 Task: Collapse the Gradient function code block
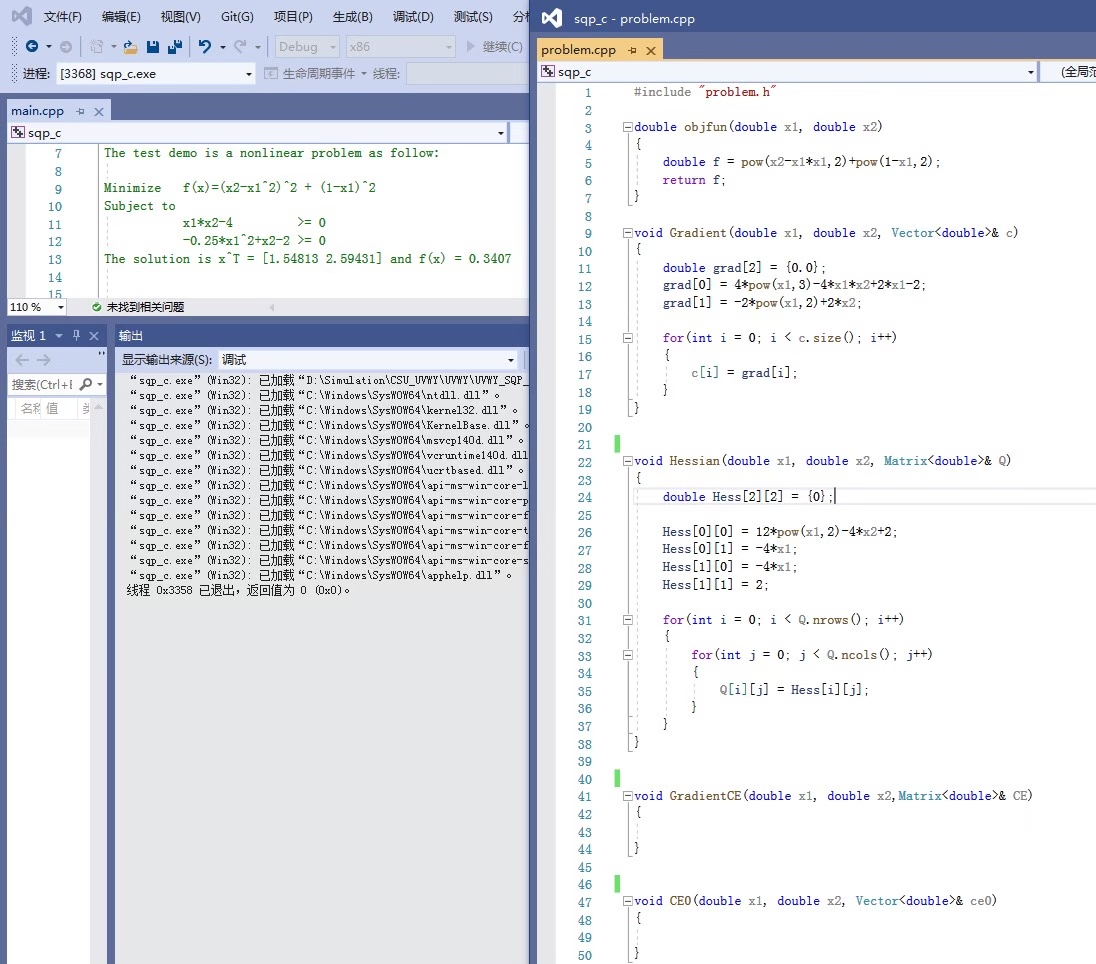[x=628, y=233]
